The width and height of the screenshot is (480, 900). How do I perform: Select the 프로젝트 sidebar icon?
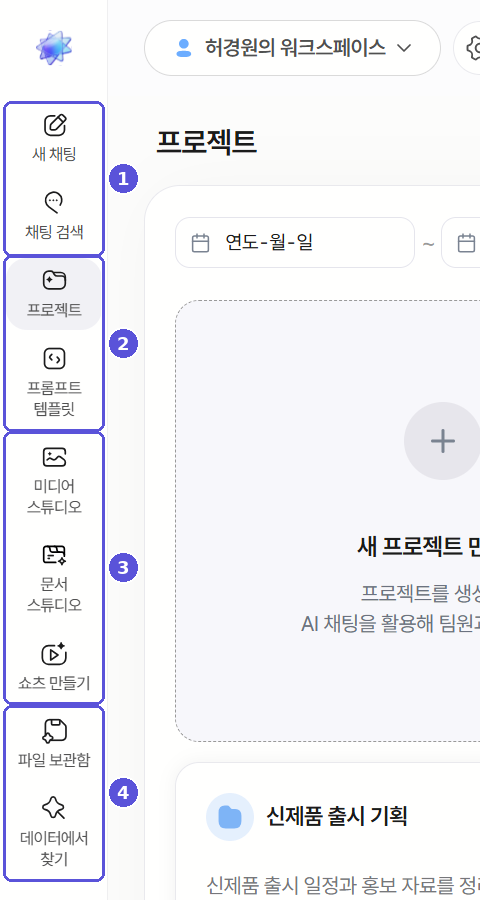coord(54,280)
